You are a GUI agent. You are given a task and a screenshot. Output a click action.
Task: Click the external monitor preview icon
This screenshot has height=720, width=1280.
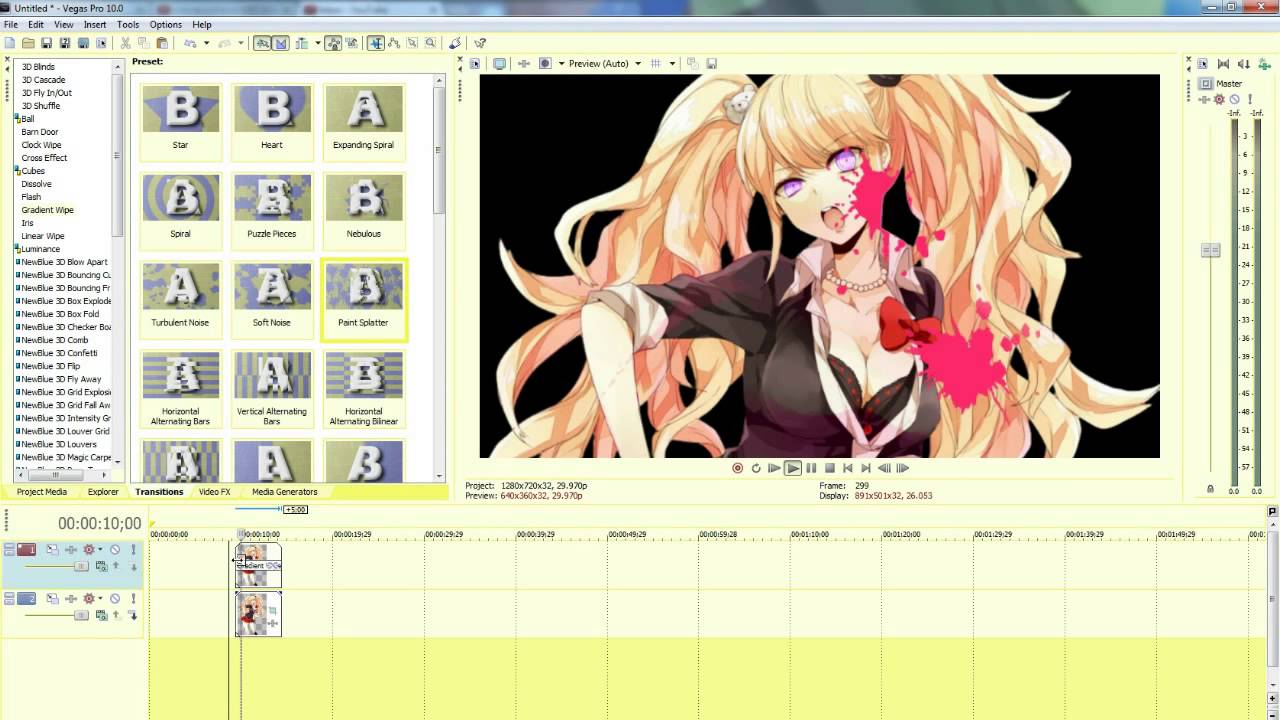click(x=499, y=64)
